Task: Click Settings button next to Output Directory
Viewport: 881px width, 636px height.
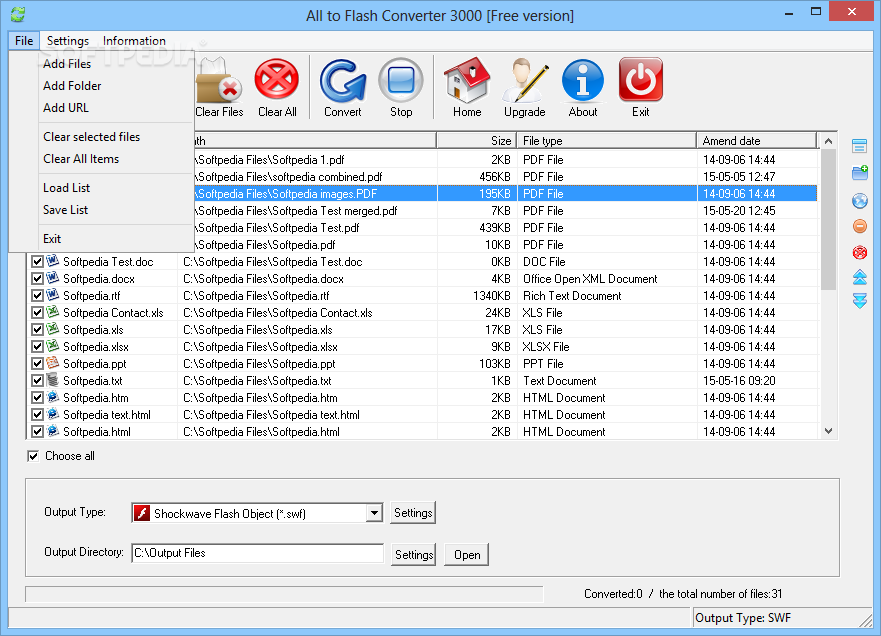Action: coord(414,555)
